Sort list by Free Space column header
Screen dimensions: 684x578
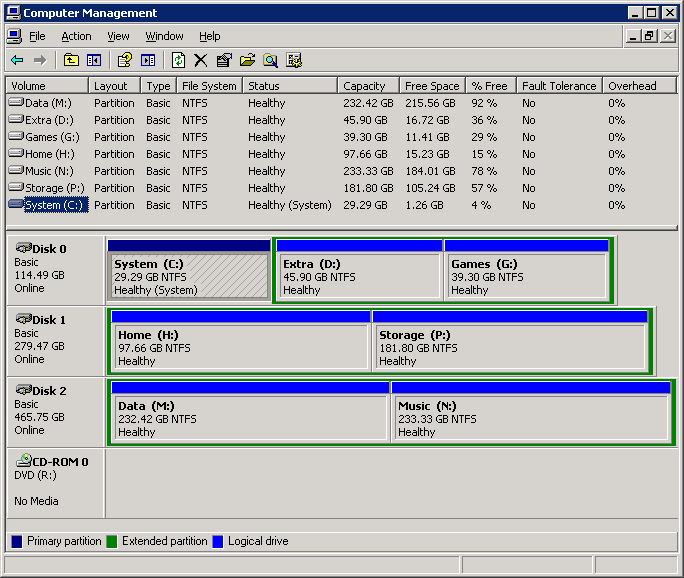(x=432, y=86)
